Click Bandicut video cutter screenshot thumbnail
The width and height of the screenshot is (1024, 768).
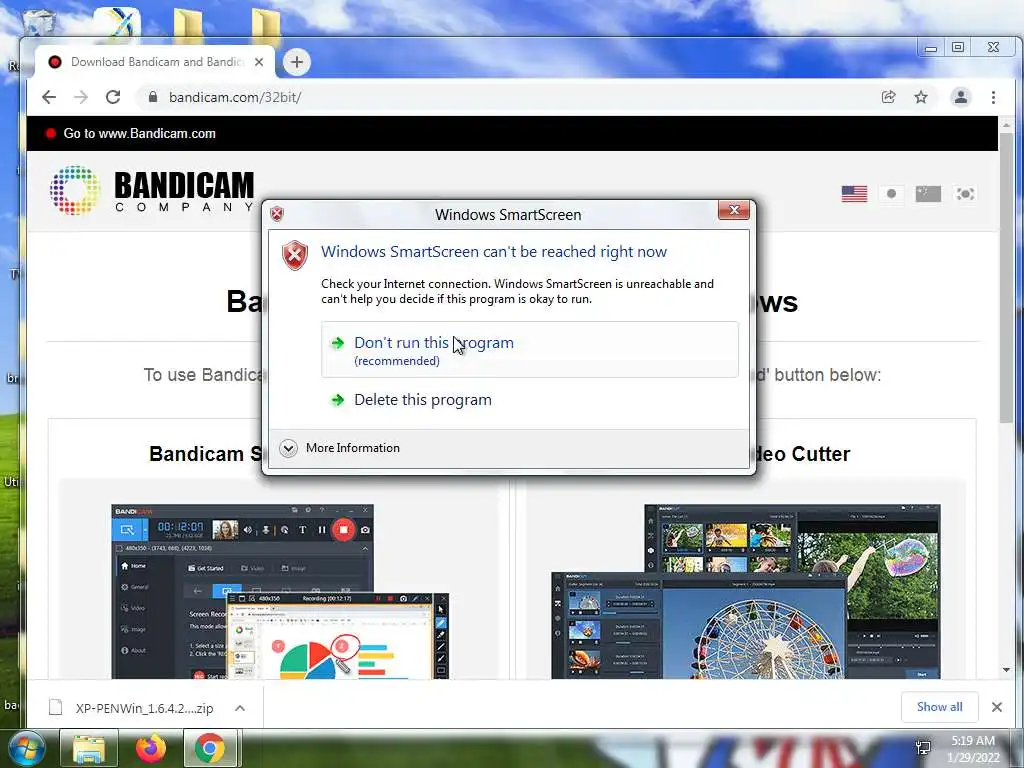click(x=746, y=592)
